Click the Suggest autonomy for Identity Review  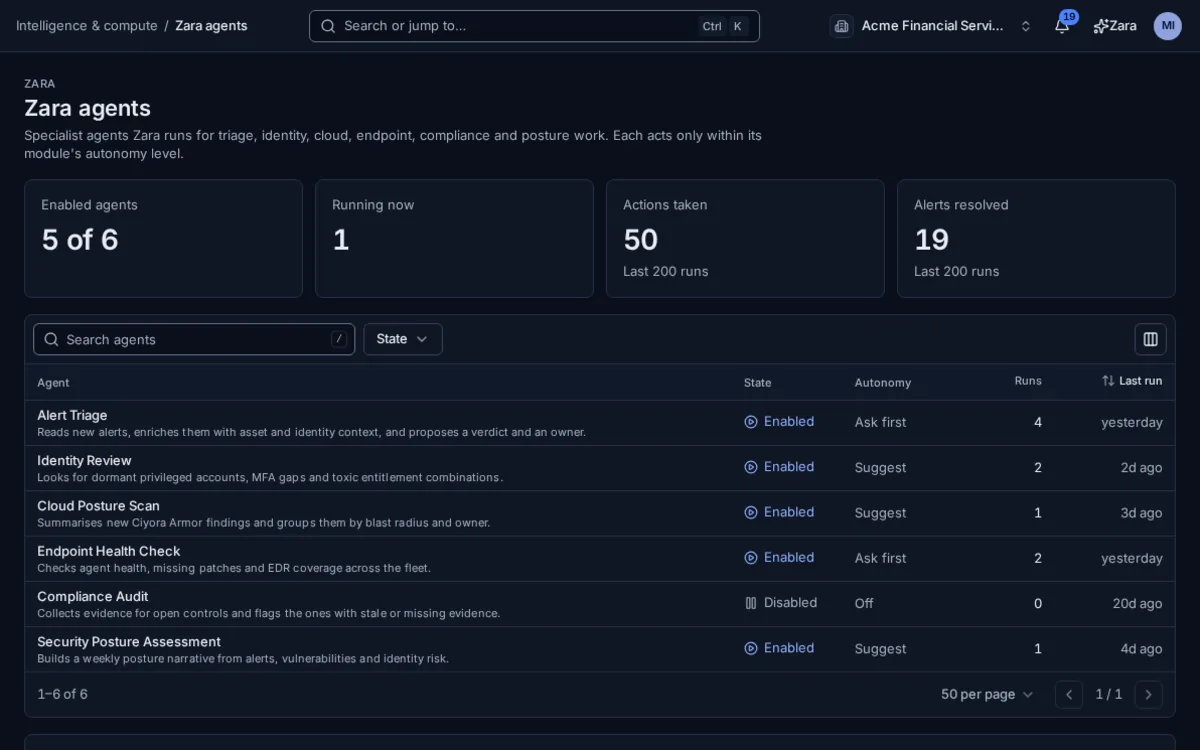point(880,468)
